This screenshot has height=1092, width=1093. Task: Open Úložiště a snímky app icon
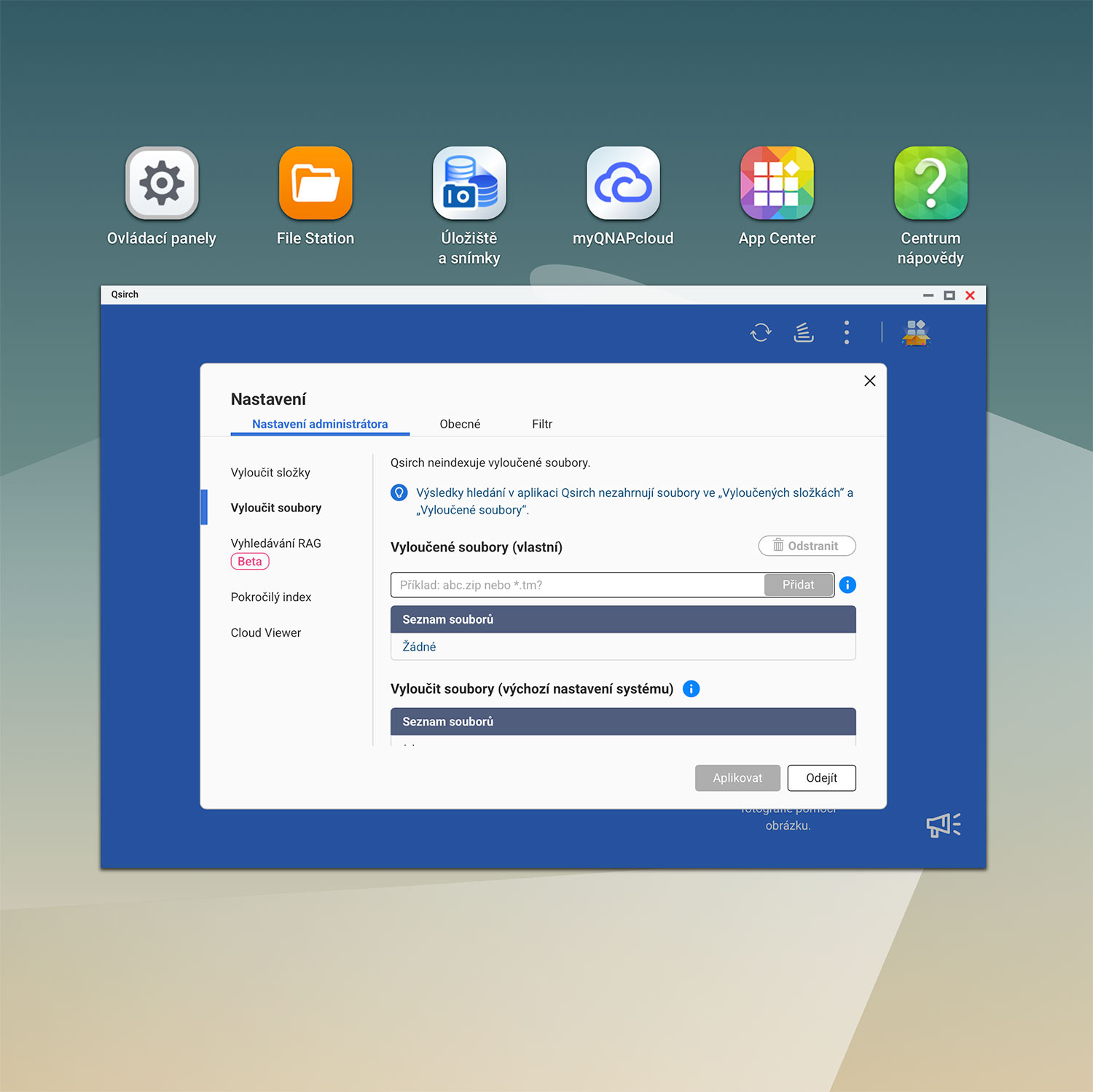coord(469,184)
